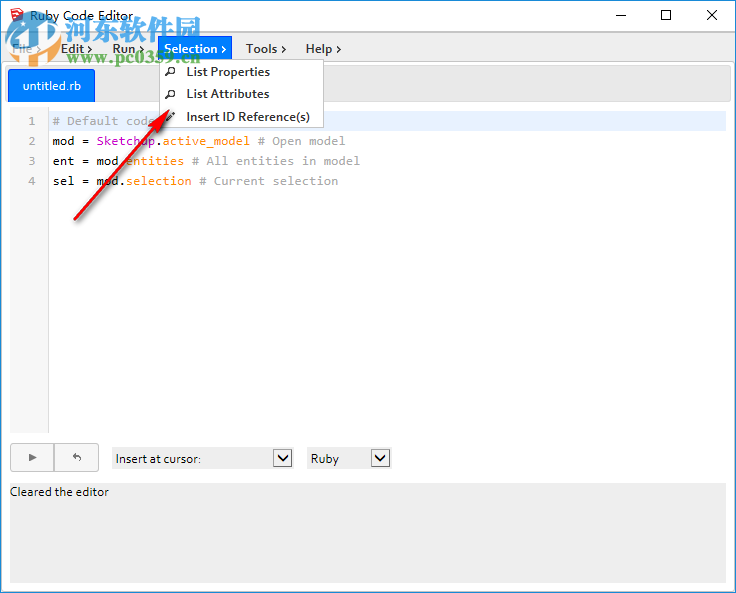Choose List Attributes menu entry
The image size is (736, 593).
click(x=241, y=94)
